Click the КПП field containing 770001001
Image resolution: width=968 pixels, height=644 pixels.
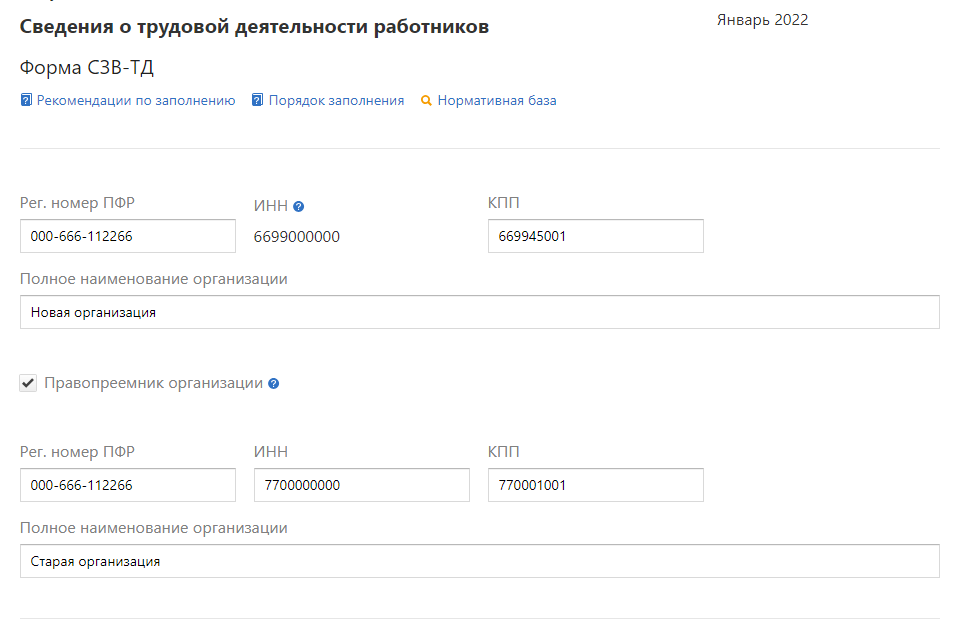pyautogui.click(x=595, y=485)
